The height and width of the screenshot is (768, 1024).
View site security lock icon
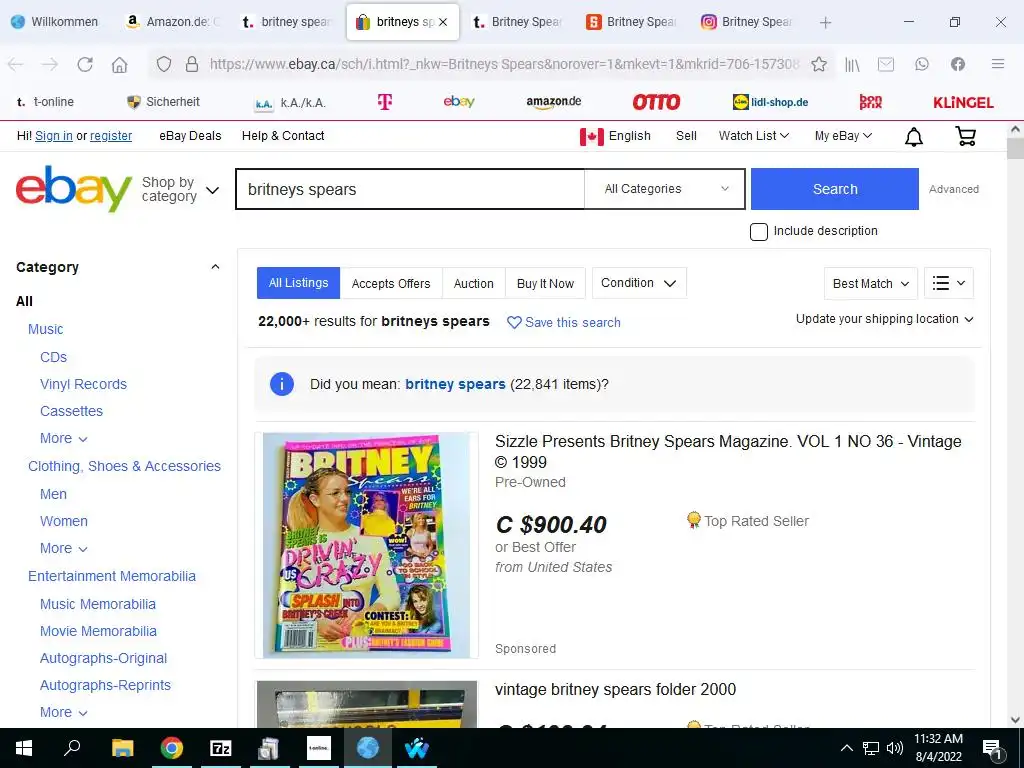point(192,64)
